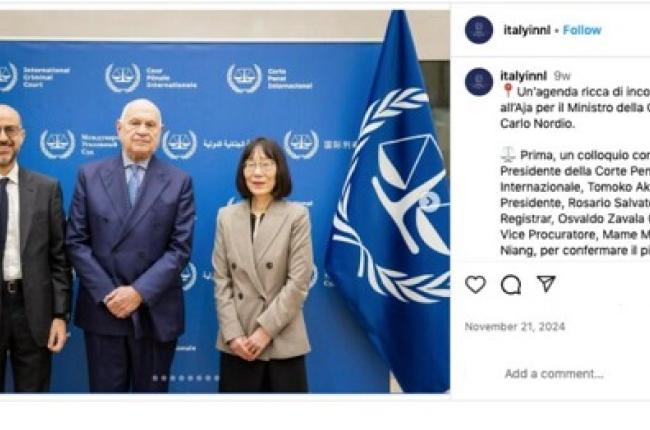The image size is (650, 430).
Task: Open the italyinnl username in the caption
Action: [x=524, y=76]
